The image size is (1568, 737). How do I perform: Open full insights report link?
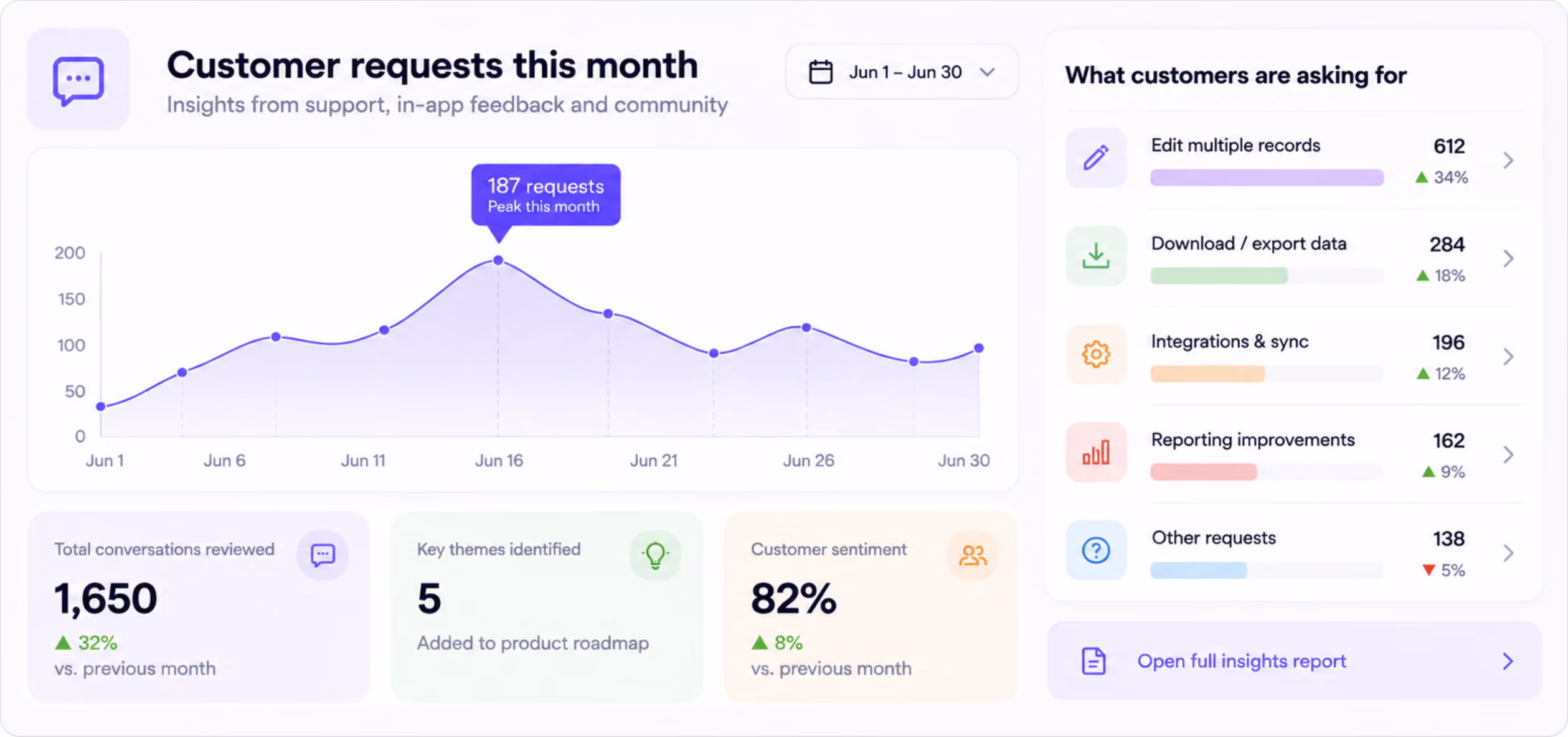pos(1294,661)
